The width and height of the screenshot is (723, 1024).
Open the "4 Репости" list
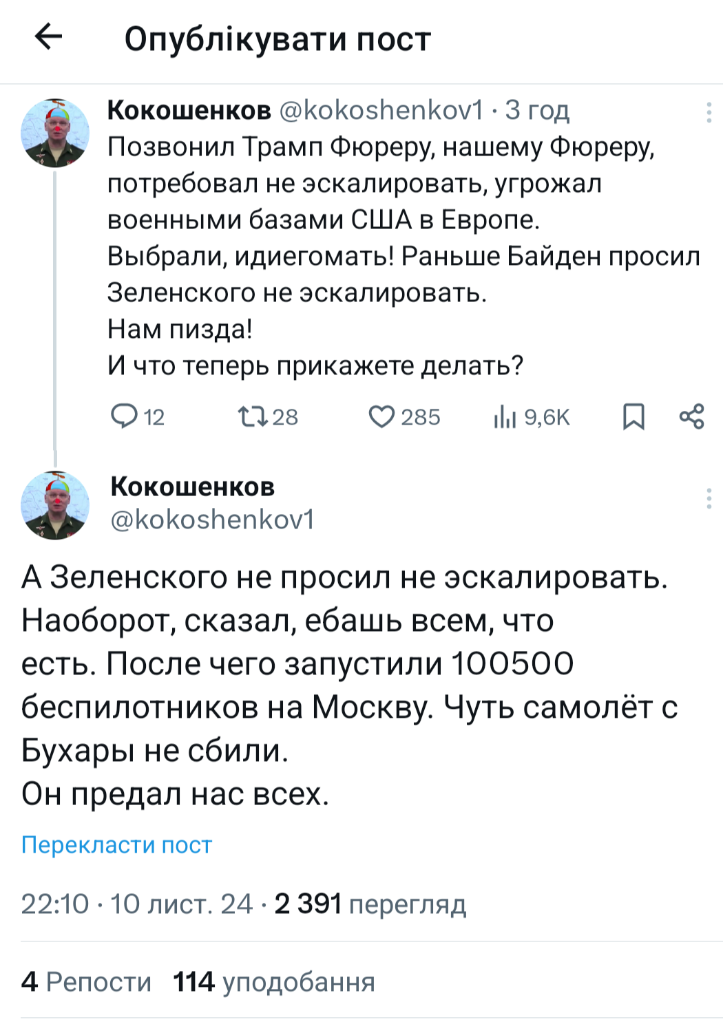pos(86,982)
